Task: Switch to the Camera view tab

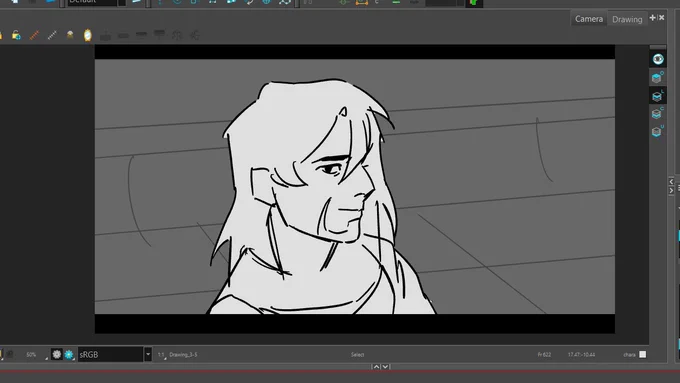Action: 588,19
